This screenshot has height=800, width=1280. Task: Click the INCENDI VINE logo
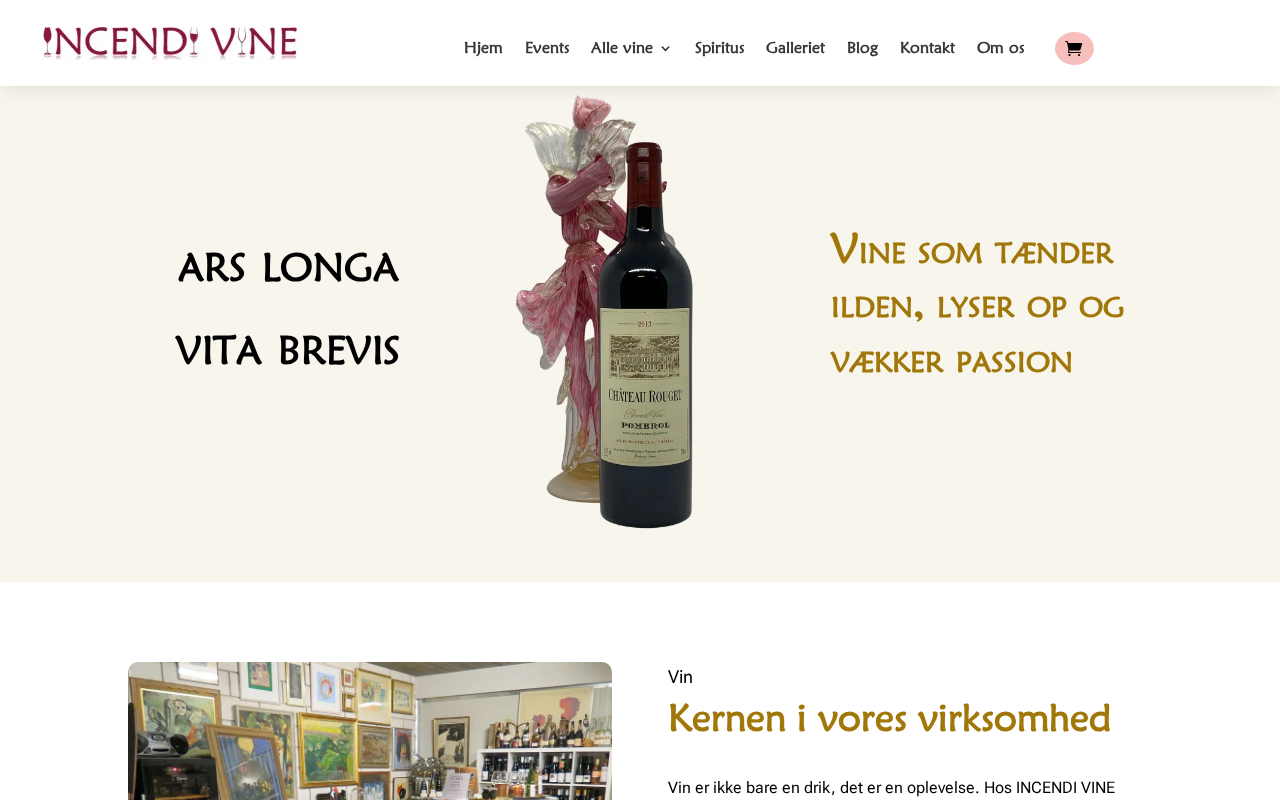click(x=170, y=43)
